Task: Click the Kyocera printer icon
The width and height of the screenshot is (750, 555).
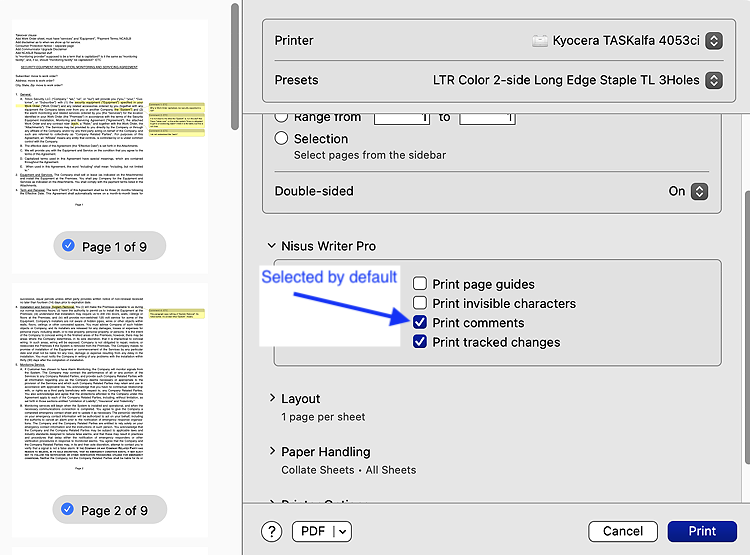Action: pyautogui.click(x=540, y=41)
